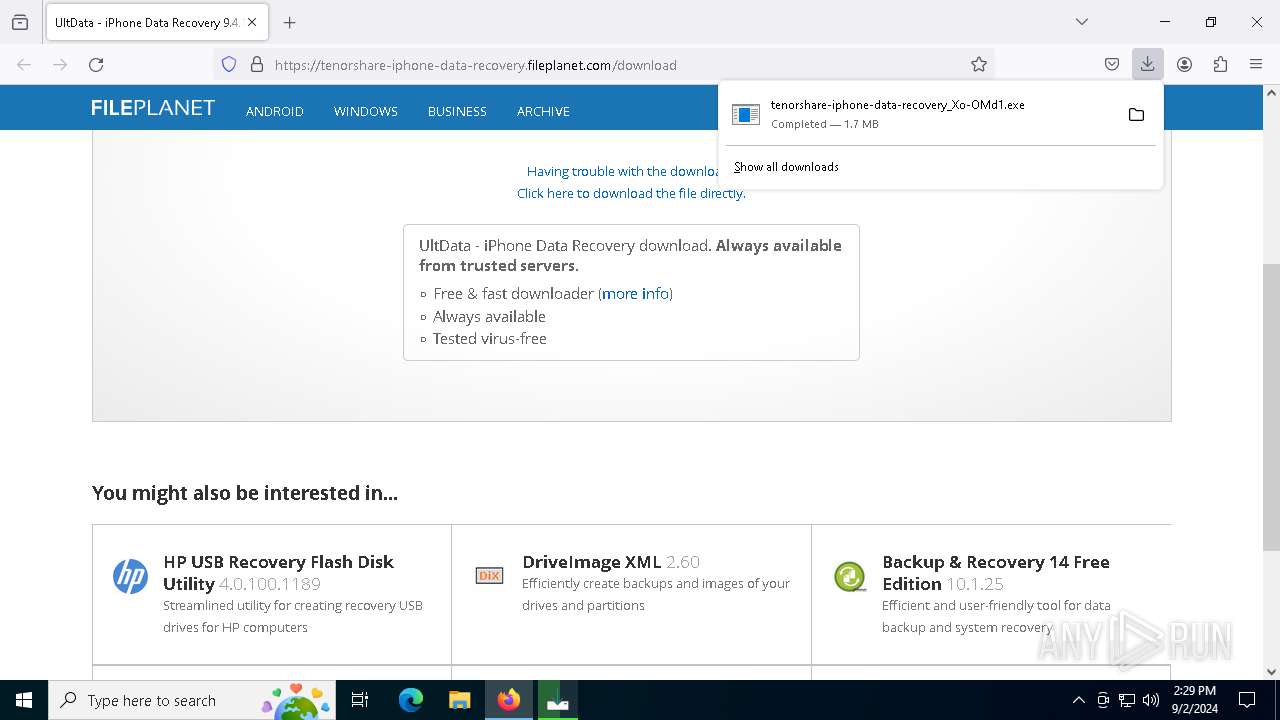Screen dimensions: 1280x720
Task: Open File Explorer from taskbar
Action: point(459,700)
